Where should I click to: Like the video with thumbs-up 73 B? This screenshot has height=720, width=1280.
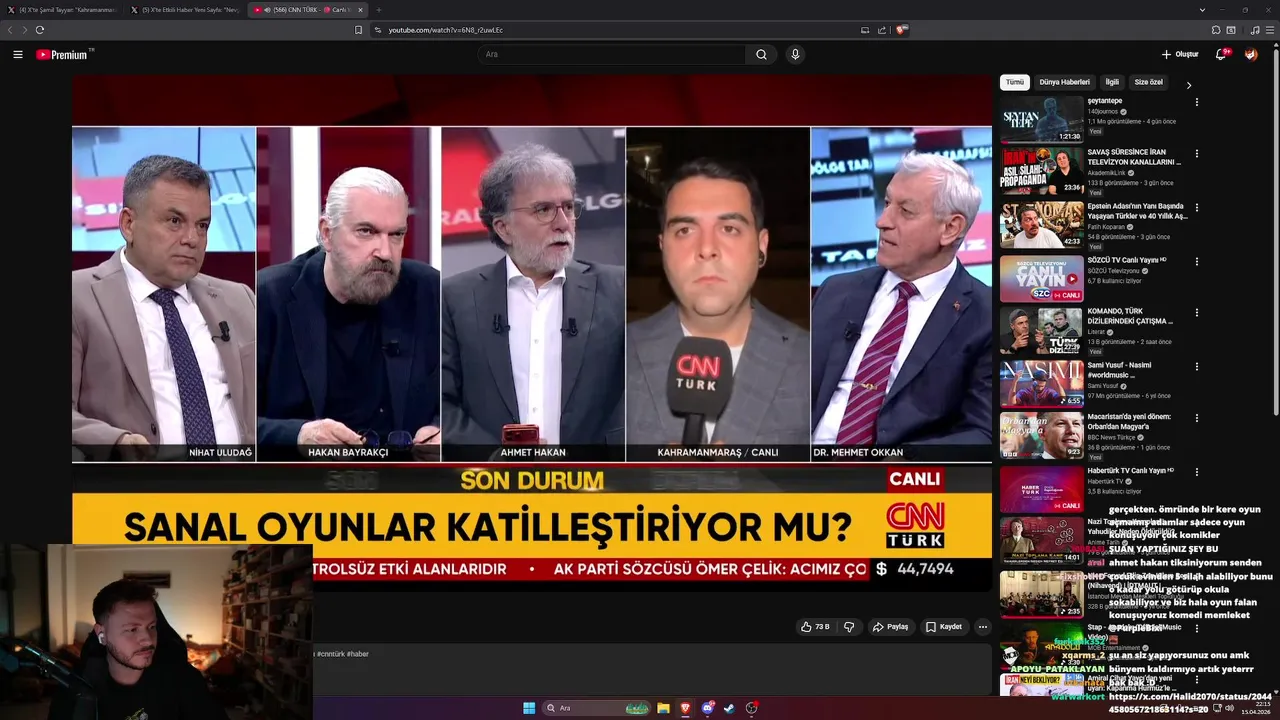pyautogui.click(x=815, y=627)
